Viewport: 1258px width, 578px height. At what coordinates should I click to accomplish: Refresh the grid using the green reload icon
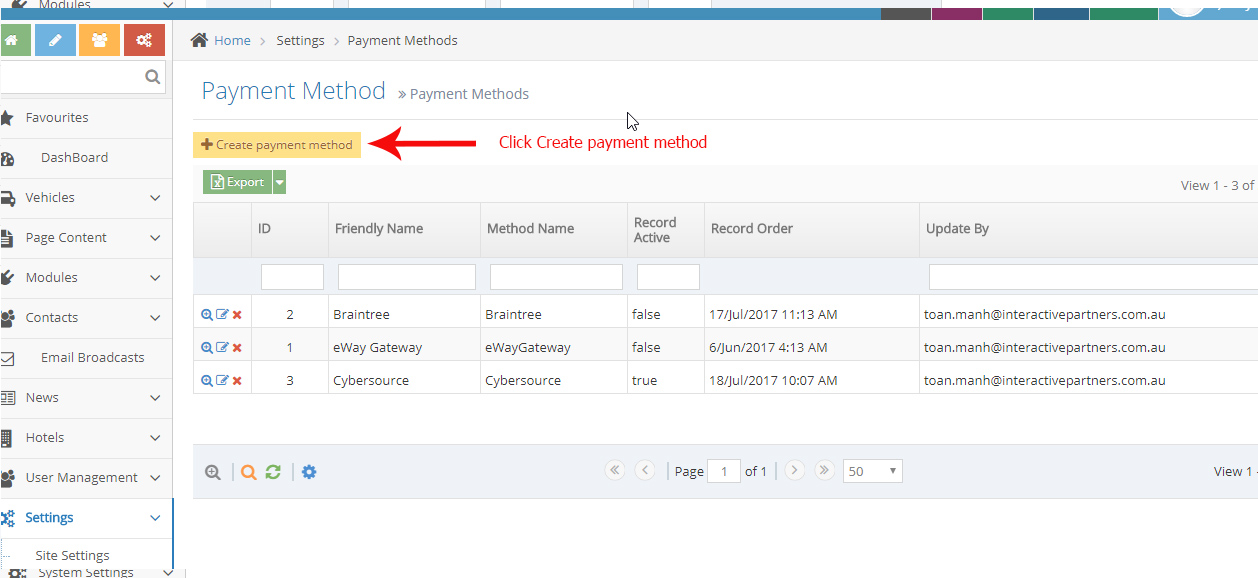click(273, 471)
